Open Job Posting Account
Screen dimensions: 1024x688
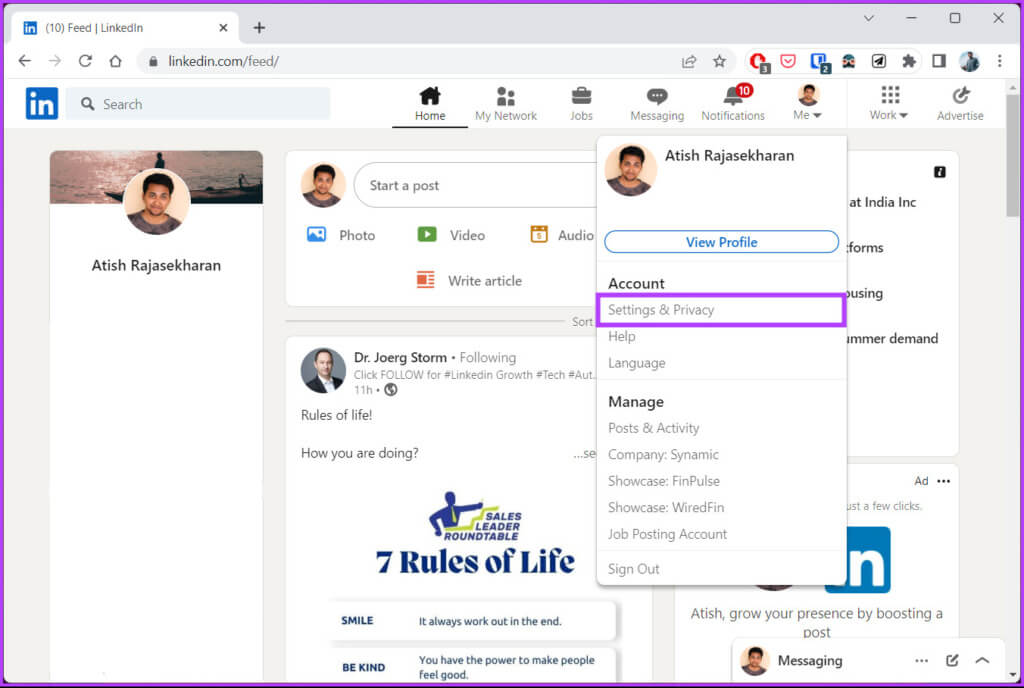click(667, 534)
